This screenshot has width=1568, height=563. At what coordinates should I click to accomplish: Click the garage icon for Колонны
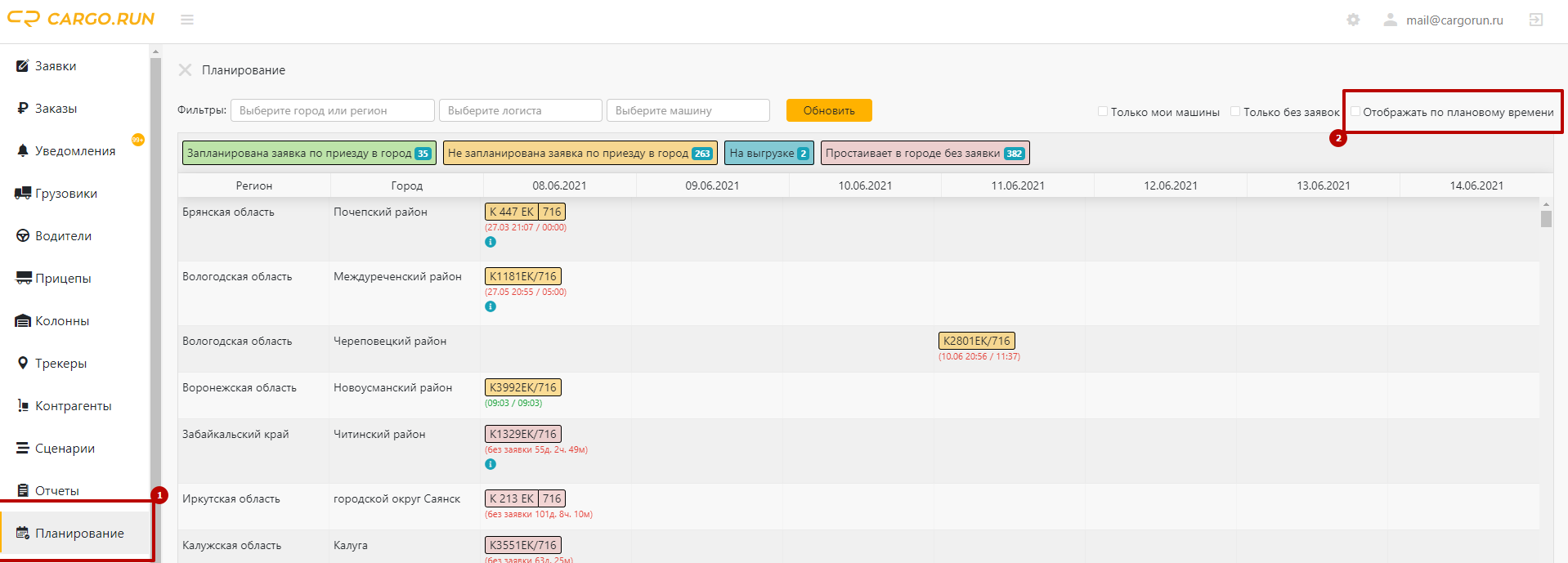[x=23, y=321]
